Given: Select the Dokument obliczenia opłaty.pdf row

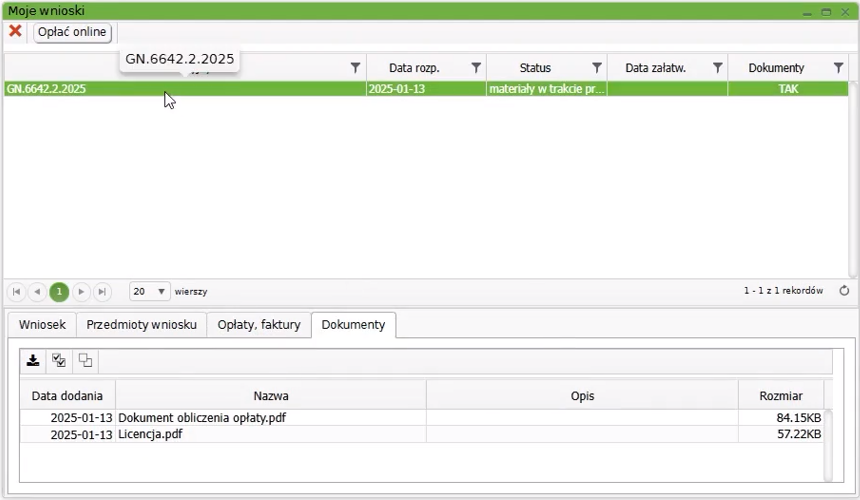Looking at the screenshot, I should [x=201, y=418].
